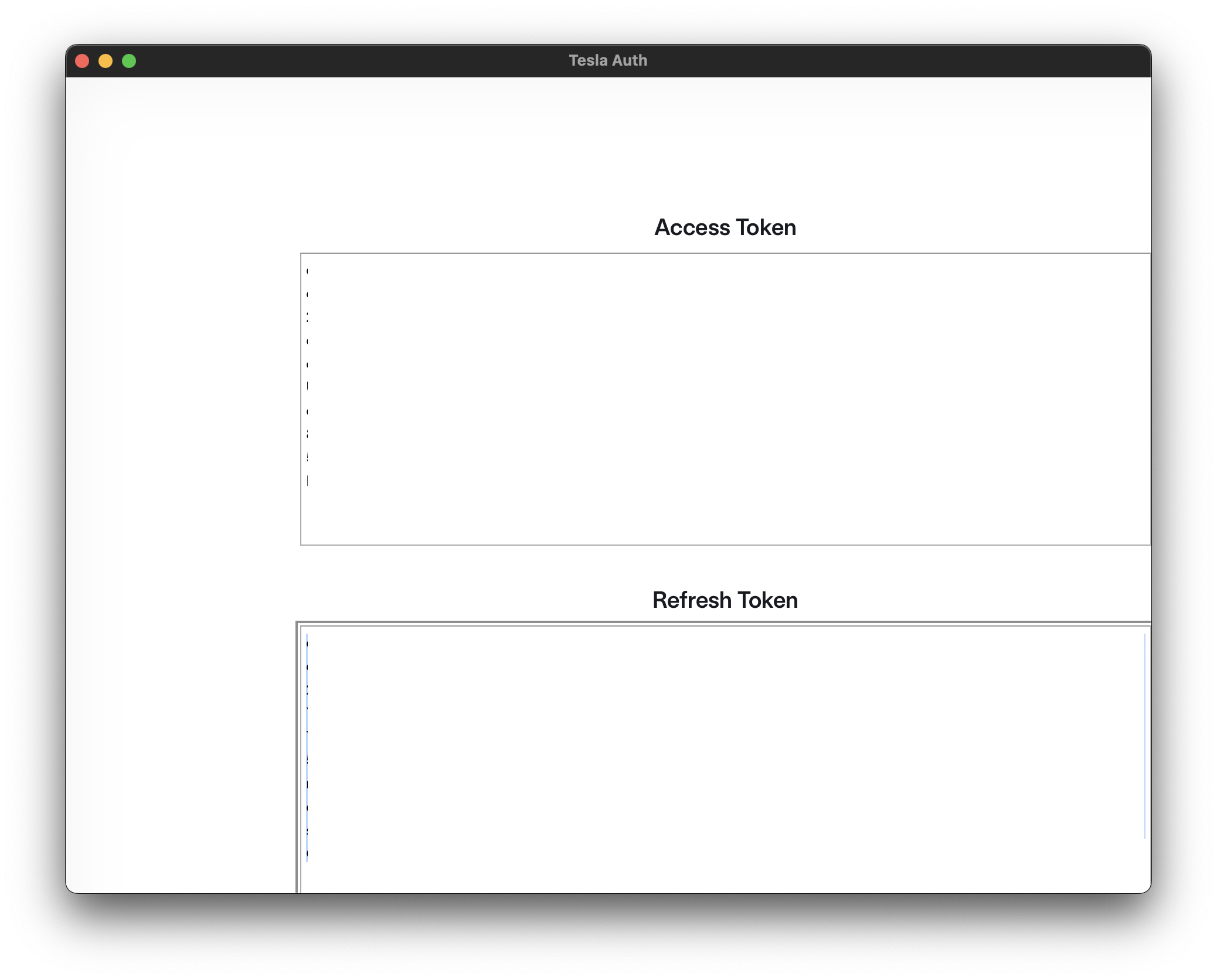Minimize the Tesla Auth window
Image resolution: width=1217 pixels, height=980 pixels.
coord(106,61)
